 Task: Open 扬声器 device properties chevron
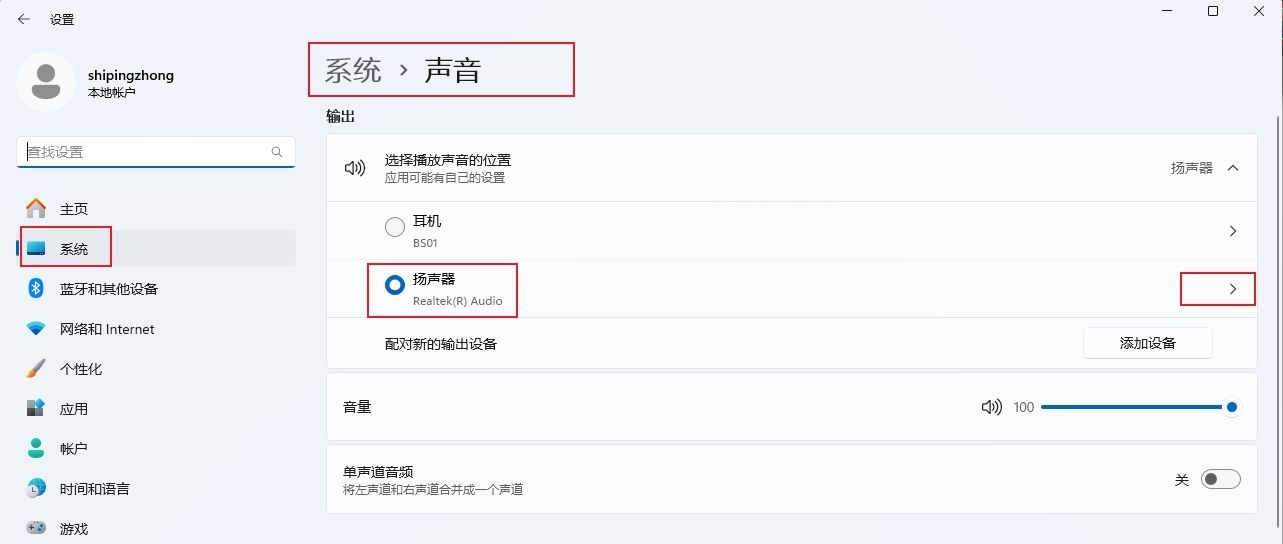1233,289
